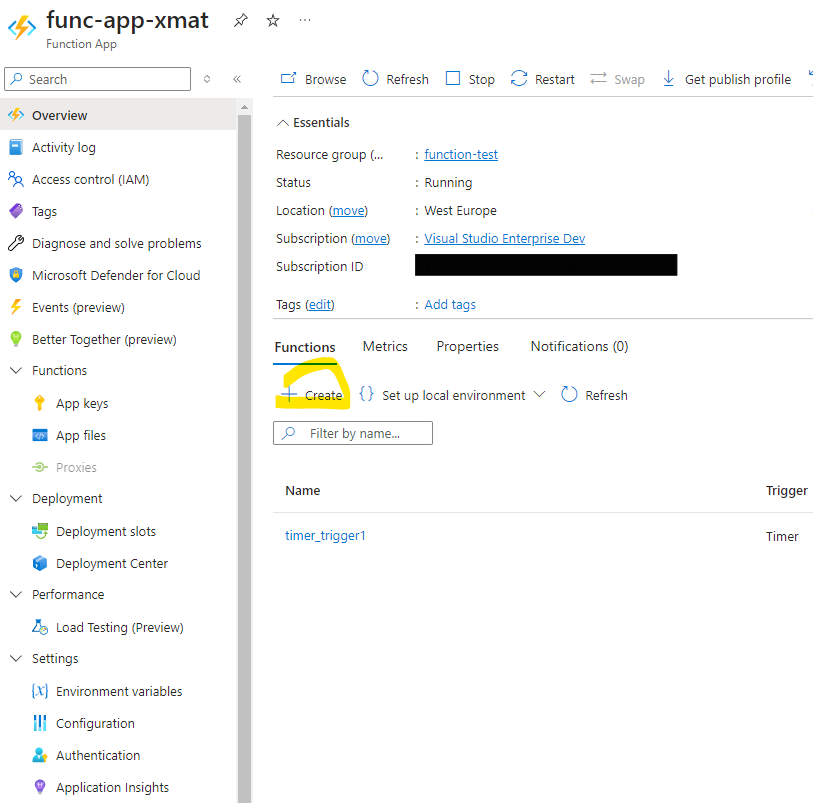Open timer_trigger1 function
This screenshot has height=803, width=813.
point(325,536)
